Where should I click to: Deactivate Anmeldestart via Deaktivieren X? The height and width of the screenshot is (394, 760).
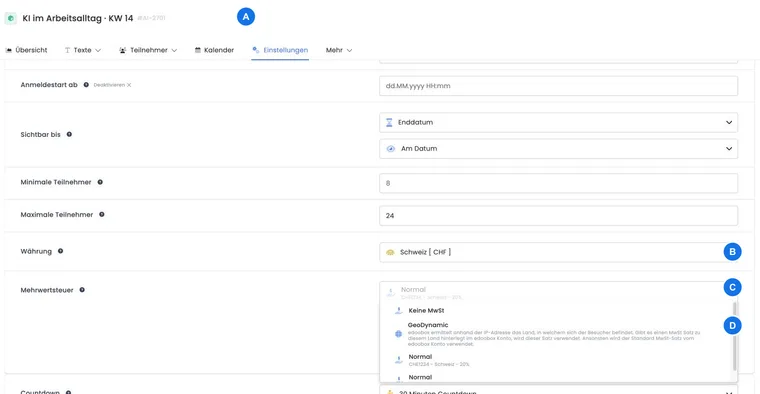(x=112, y=85)
